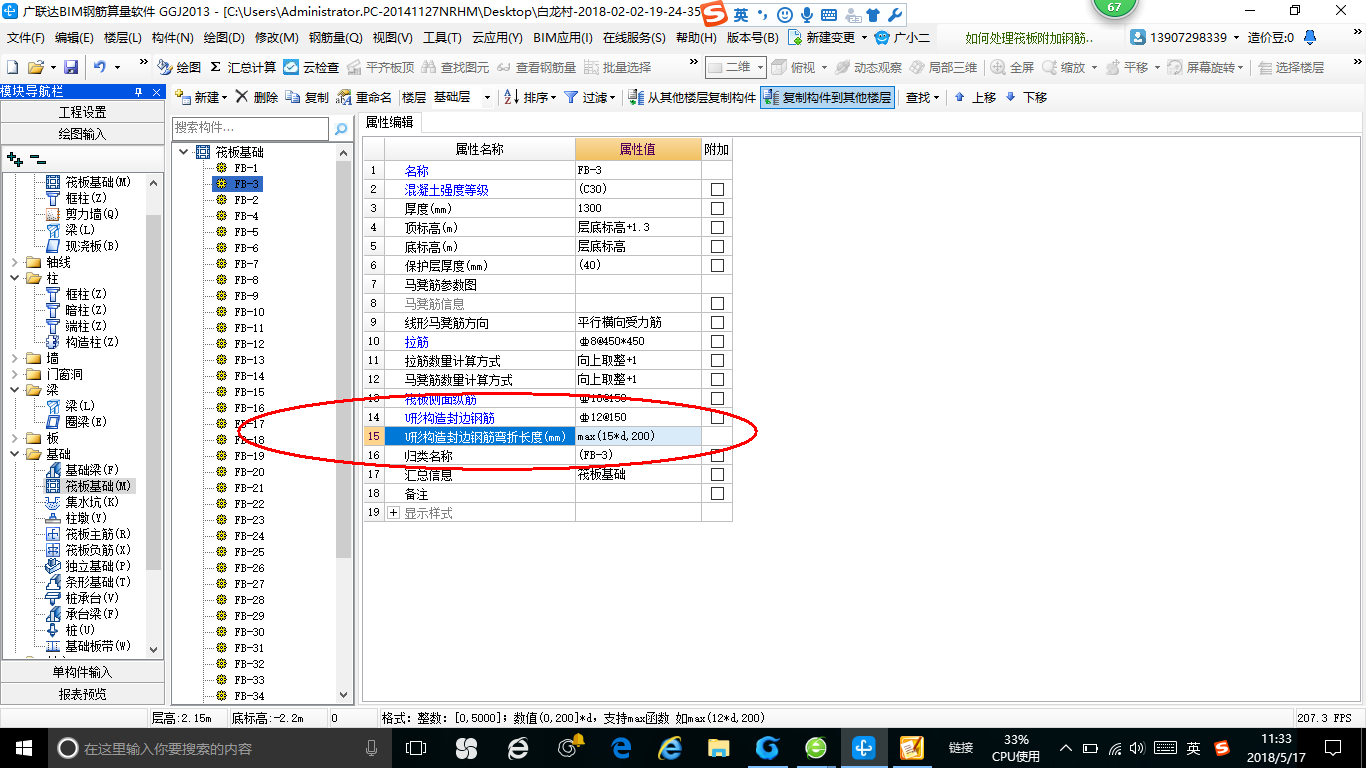Click the 工程设置 panel button
Viewport: 1366px width, 768px height.
tap(82, 112)
